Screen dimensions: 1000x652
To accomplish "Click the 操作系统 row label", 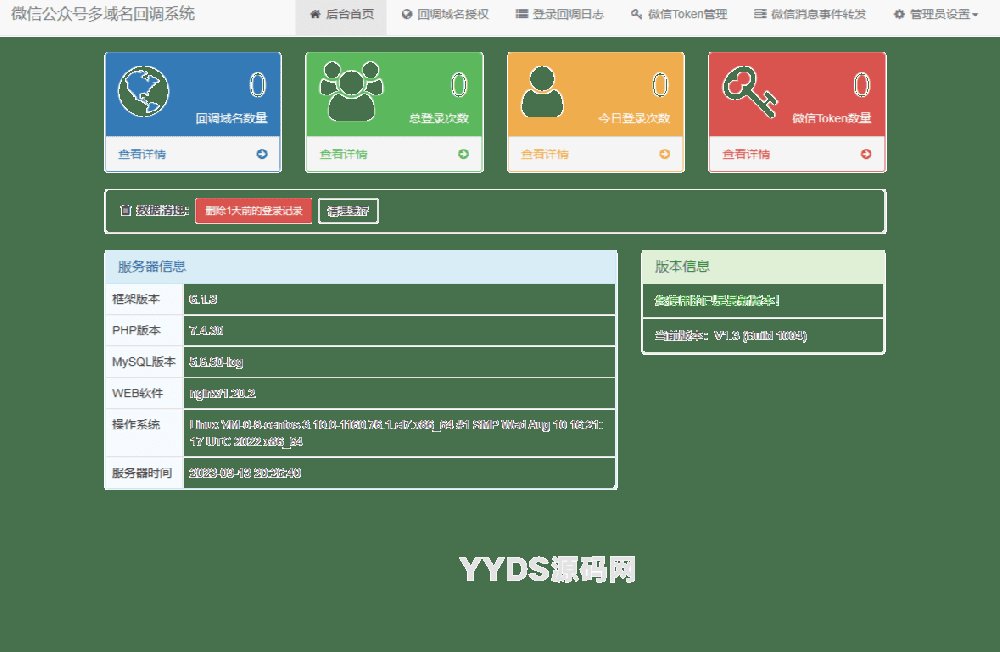I will (x=136, y=424).
